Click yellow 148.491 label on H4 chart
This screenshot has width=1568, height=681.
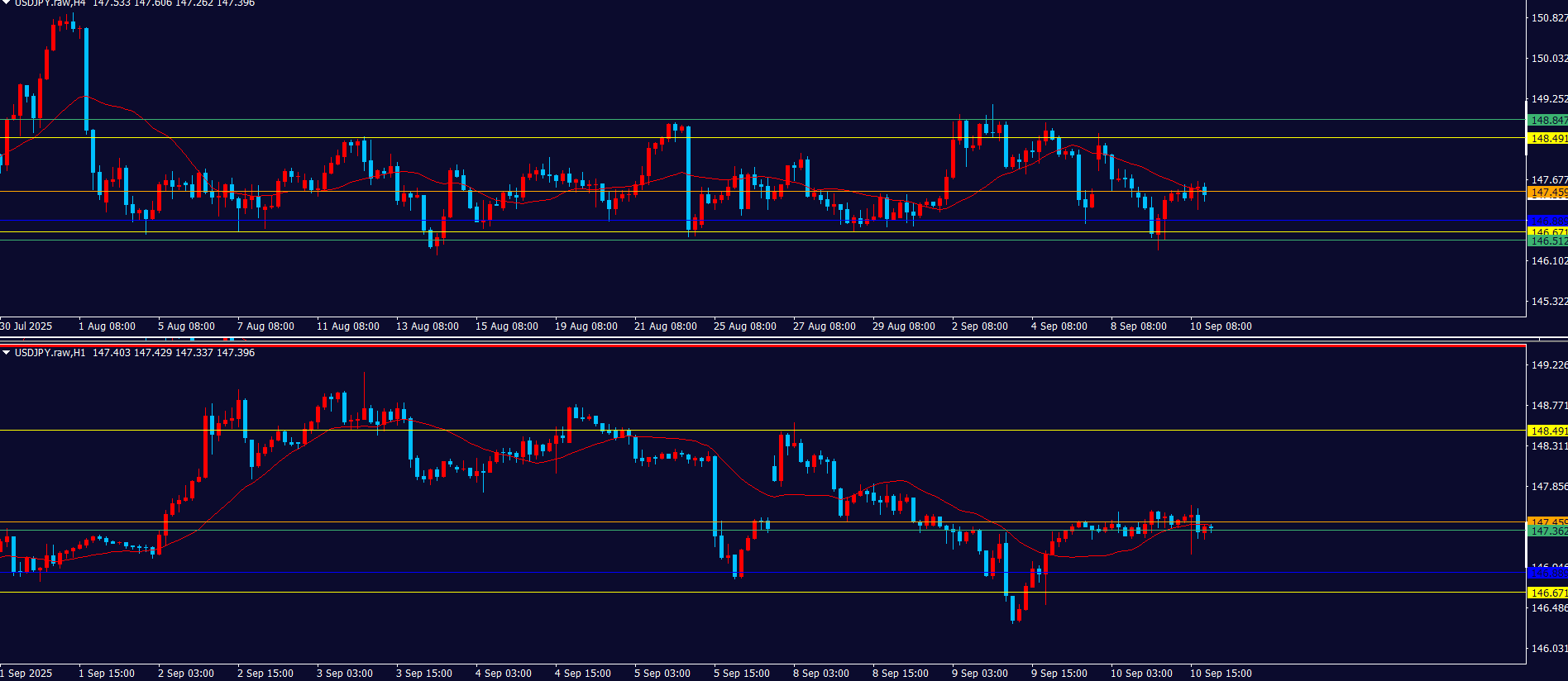[1547, 139]
